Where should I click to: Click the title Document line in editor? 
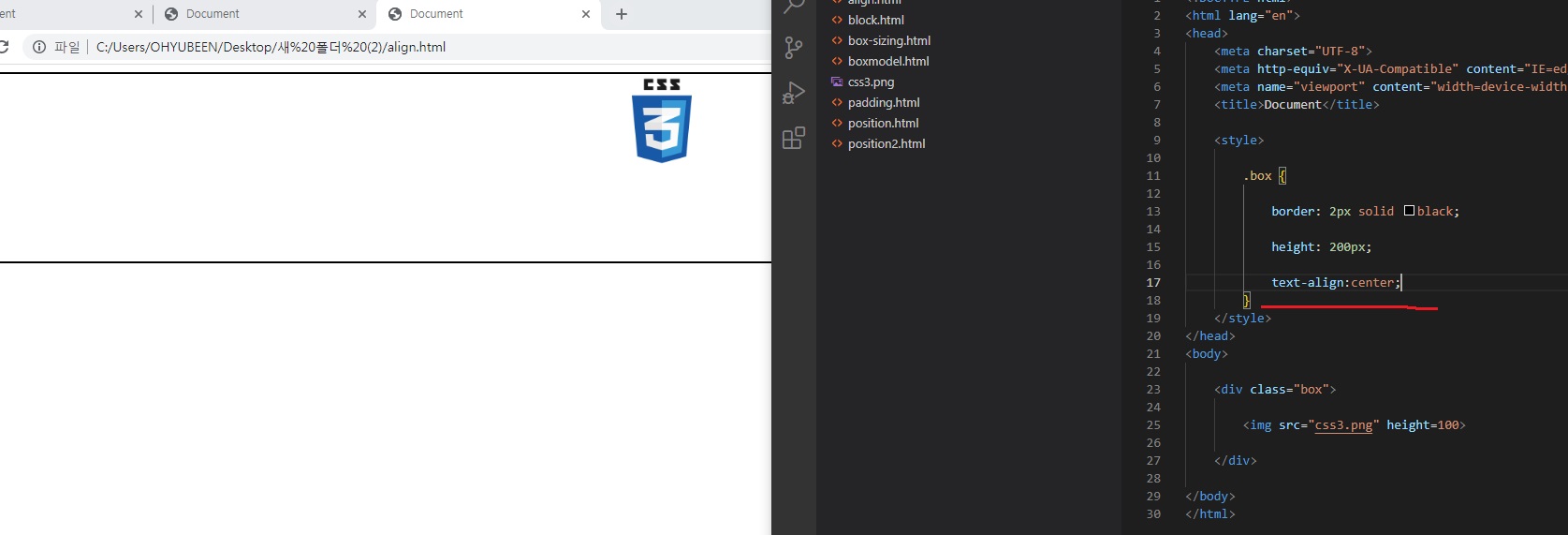pyautogui.click(x=1297, y=104)
